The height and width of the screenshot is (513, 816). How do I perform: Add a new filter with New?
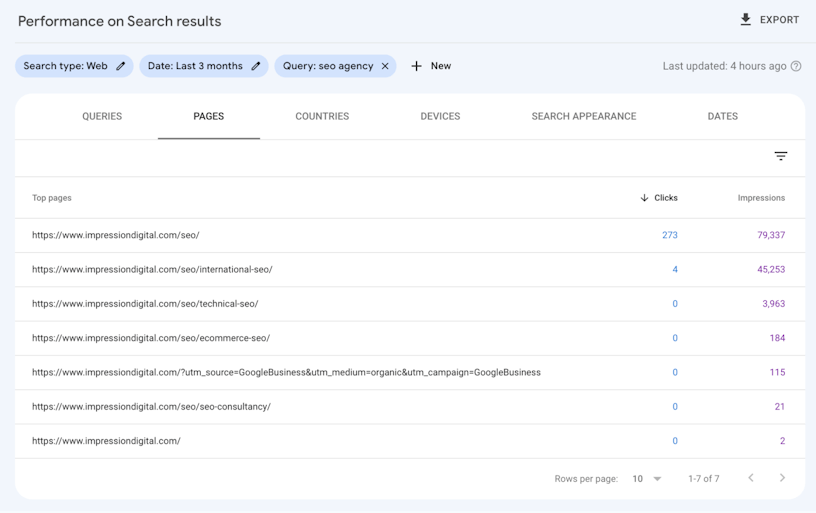point(431,66)
